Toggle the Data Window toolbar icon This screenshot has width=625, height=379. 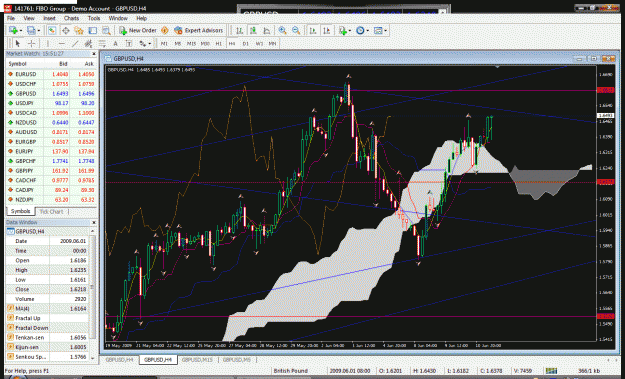[65, 30]
